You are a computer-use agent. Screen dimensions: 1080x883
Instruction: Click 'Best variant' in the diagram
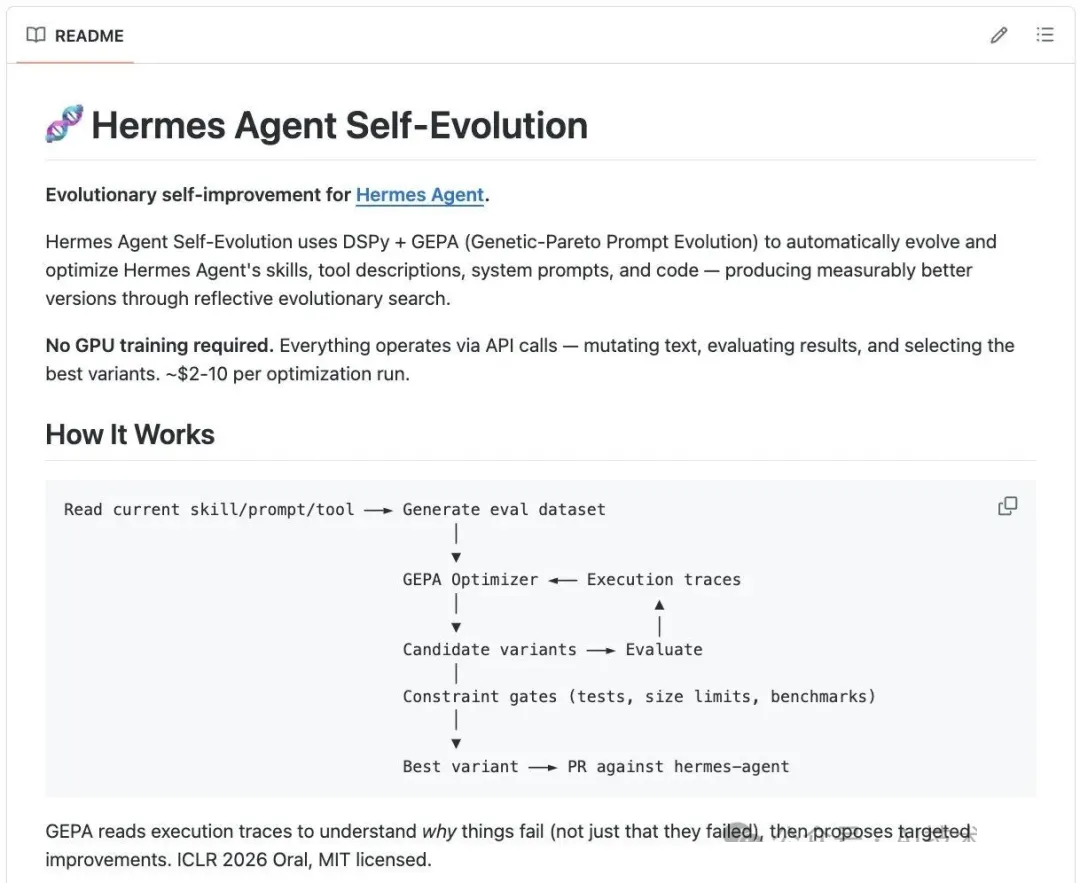tap(461, 767)
